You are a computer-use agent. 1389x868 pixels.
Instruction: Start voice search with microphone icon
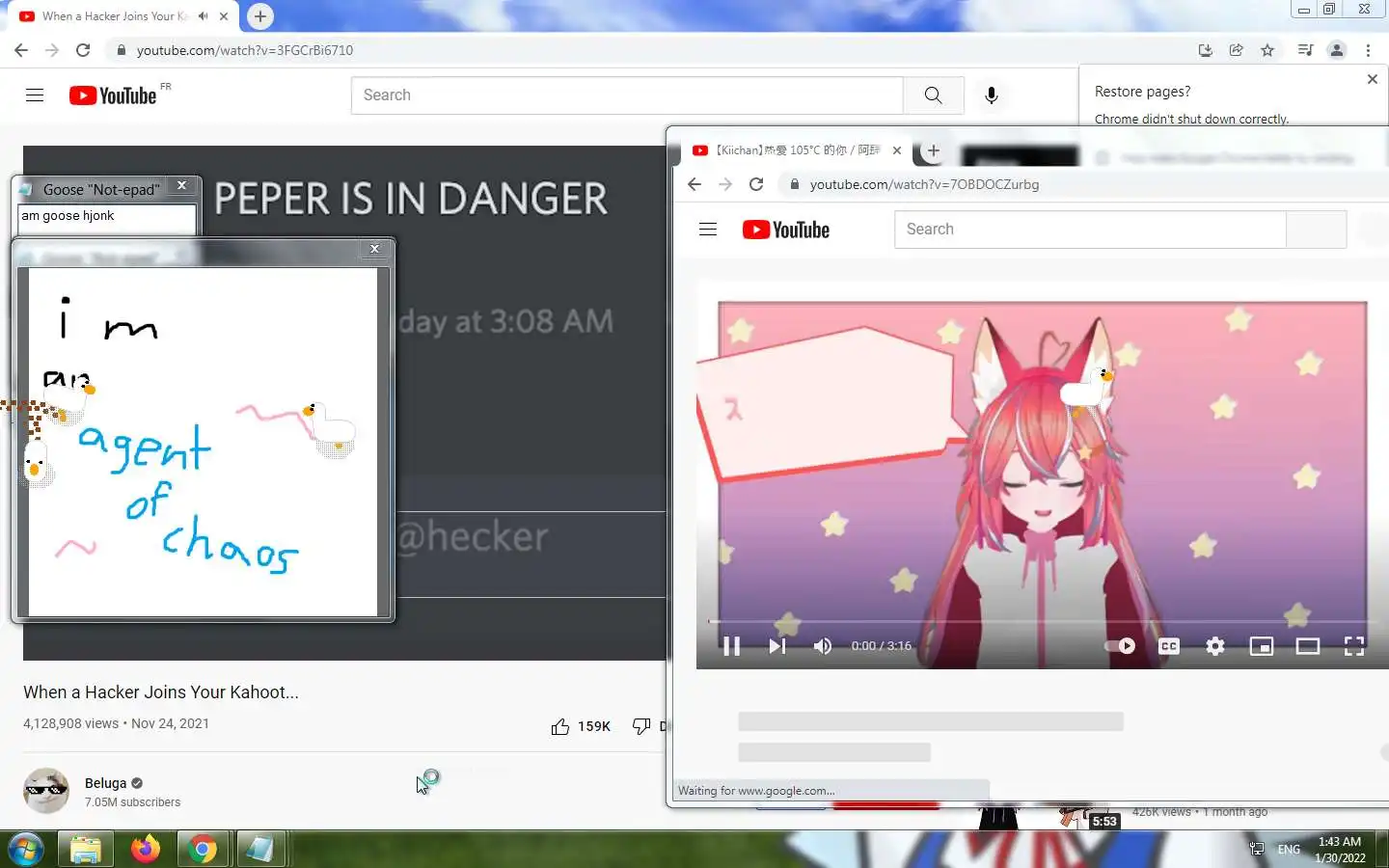[x=992, y=95]
